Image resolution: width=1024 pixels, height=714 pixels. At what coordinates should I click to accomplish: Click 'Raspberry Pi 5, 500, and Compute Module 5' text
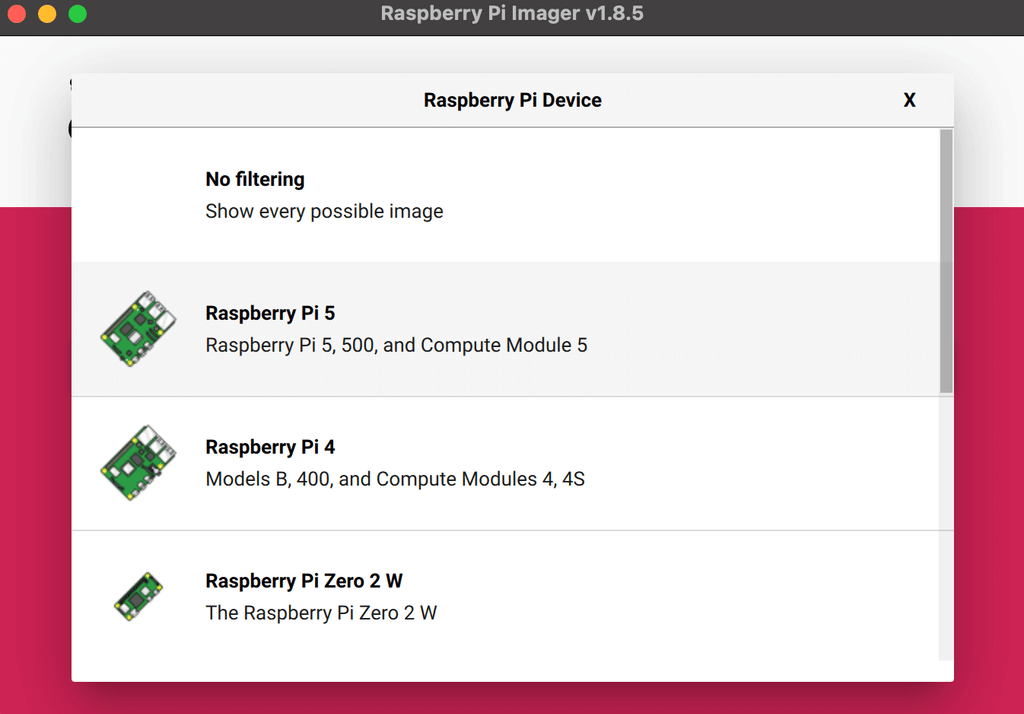(396, 345)
